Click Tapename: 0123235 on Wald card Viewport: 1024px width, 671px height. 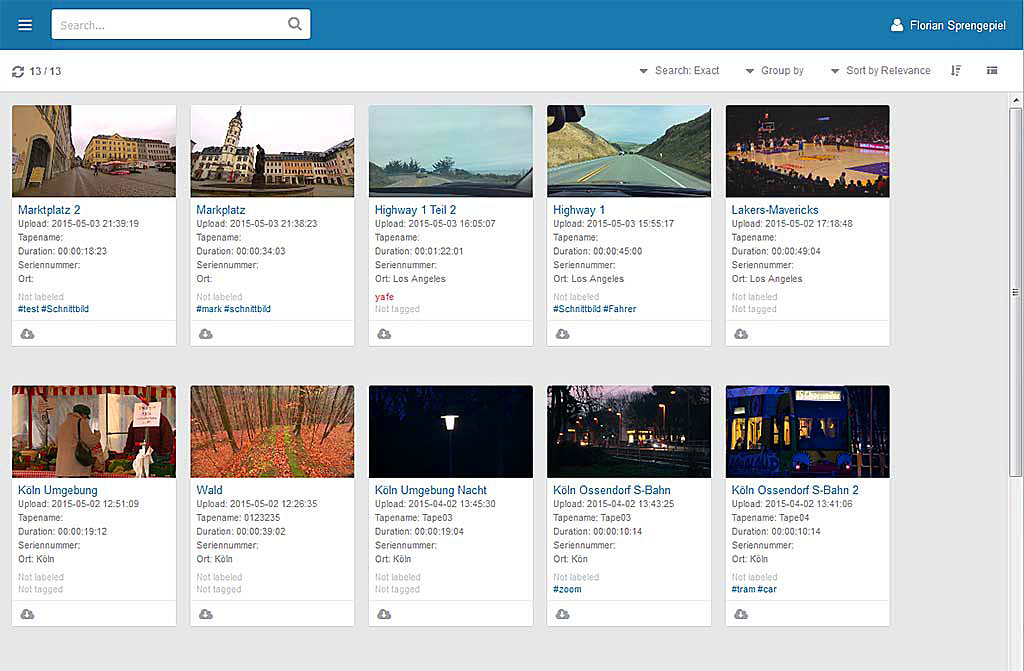238,517
